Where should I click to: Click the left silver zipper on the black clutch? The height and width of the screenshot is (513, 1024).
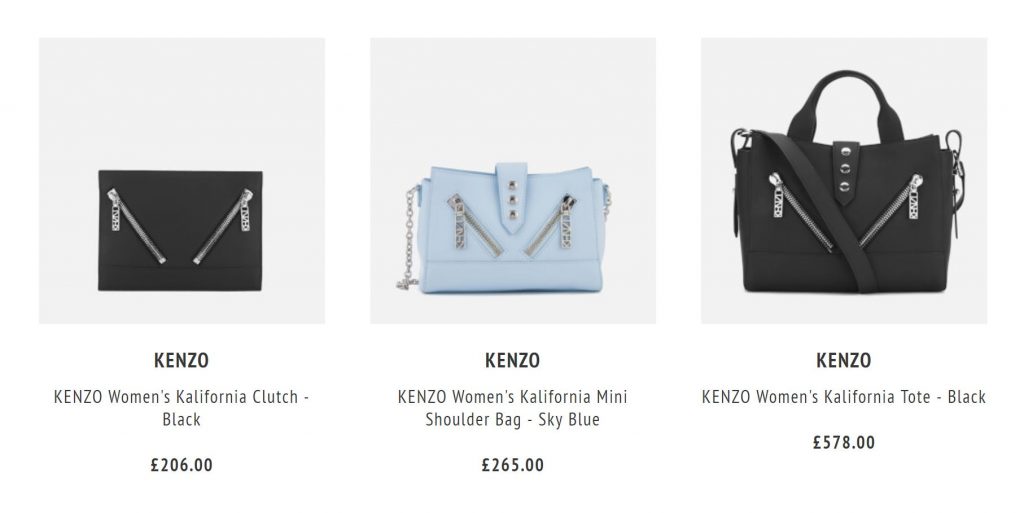(136, 225)
